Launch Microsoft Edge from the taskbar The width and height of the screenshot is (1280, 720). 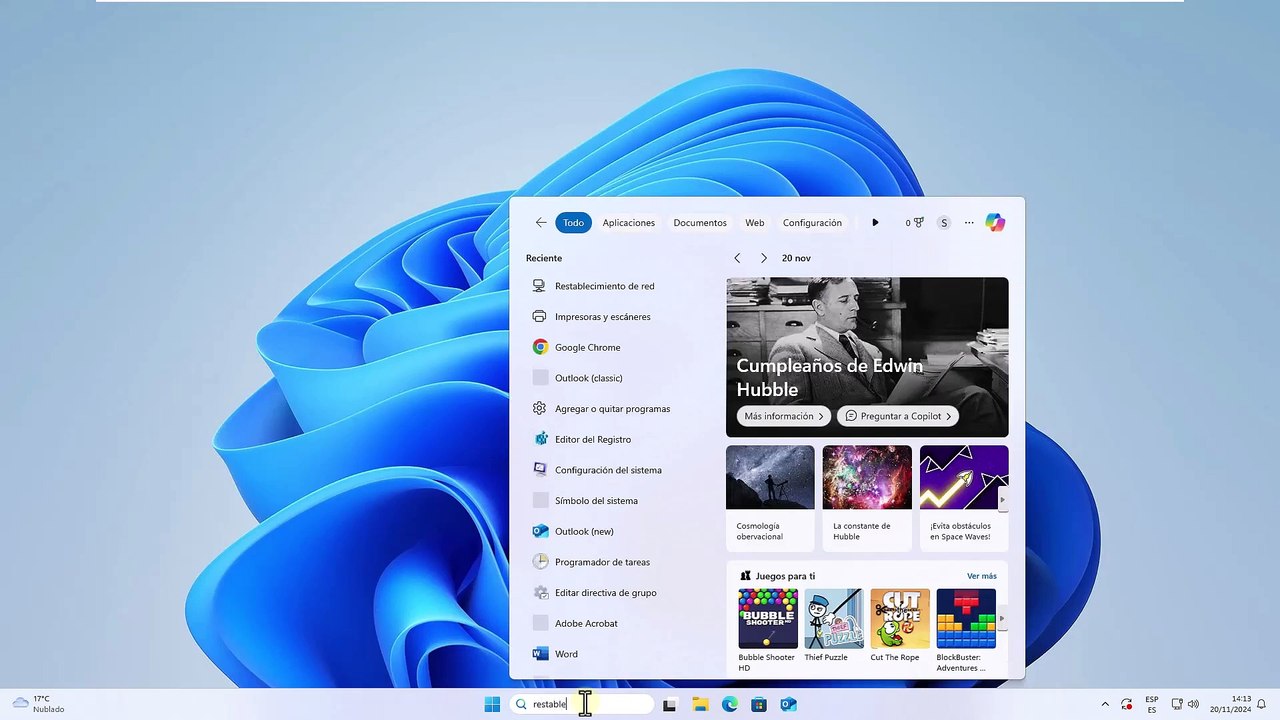[730, 704]
